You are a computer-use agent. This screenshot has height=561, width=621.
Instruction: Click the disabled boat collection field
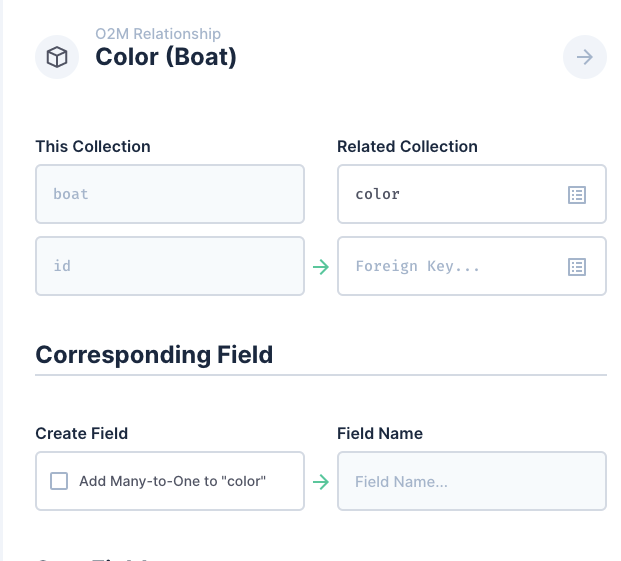pyautogui.click(x=169, y=194)
